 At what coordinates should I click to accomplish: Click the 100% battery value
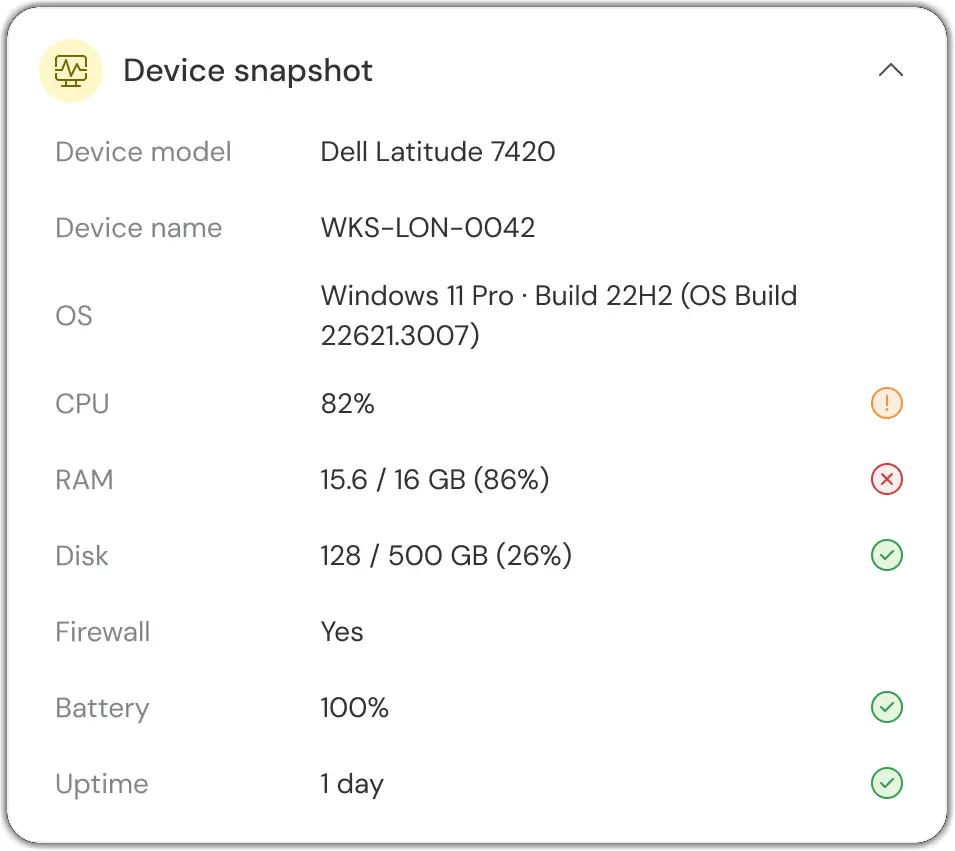[354, 708]
